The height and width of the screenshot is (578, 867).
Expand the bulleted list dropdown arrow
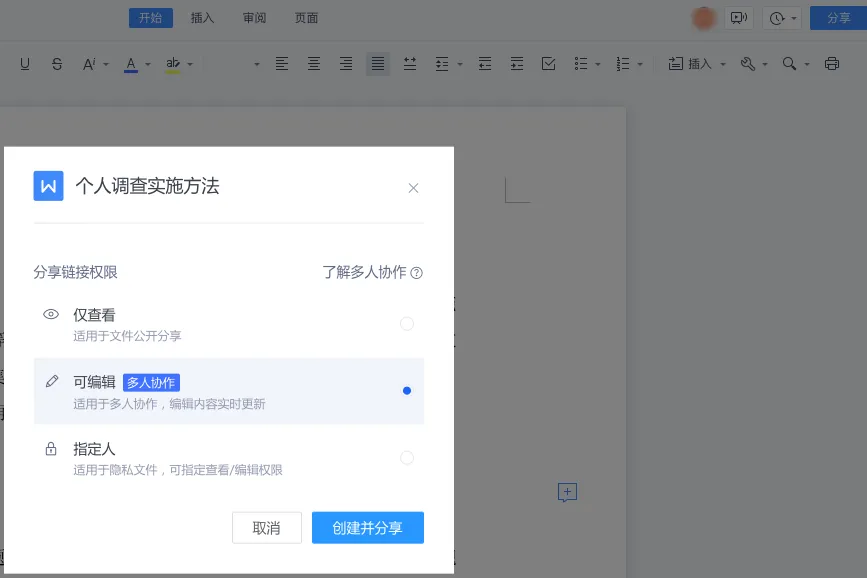[598, 65]
